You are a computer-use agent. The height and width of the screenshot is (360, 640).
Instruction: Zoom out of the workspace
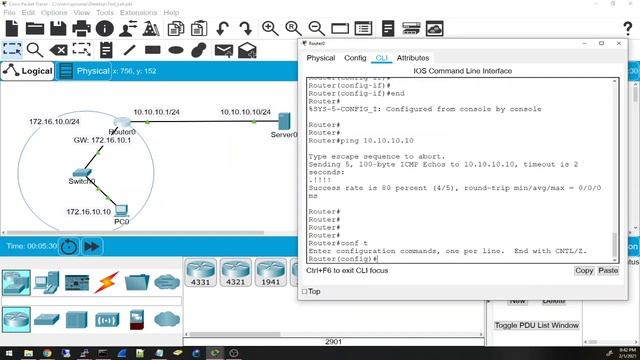click(316, 29)
